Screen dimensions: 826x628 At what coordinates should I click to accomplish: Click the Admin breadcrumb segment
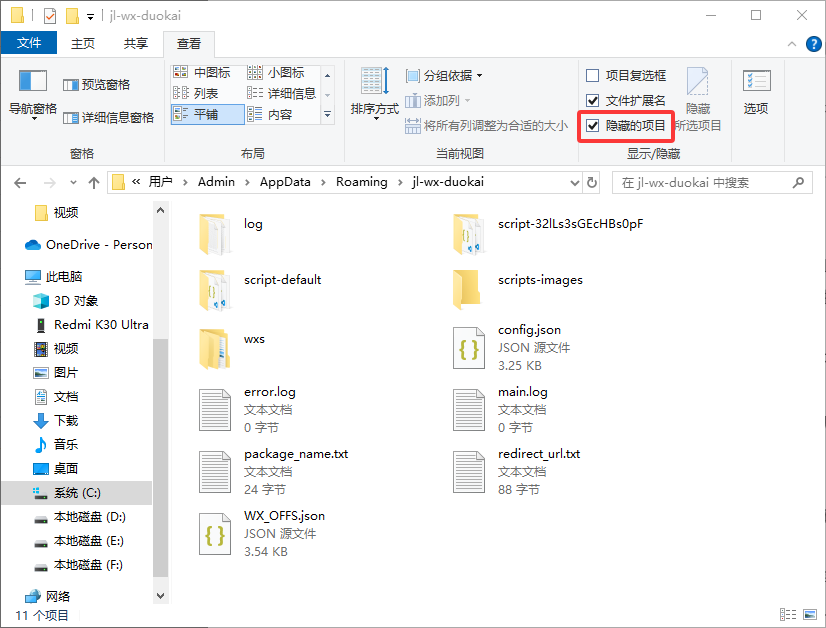coord(216,182)
